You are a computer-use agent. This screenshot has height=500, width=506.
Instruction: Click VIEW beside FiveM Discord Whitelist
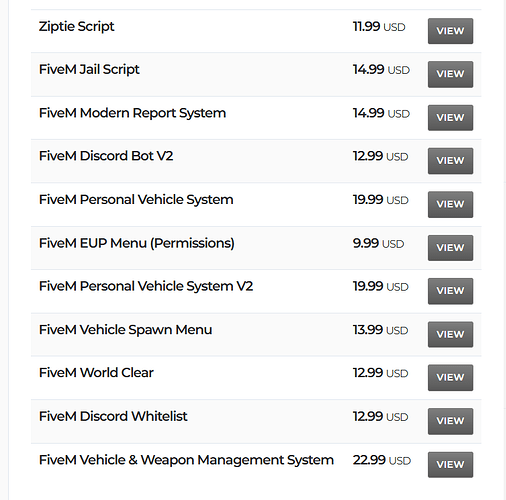click(x=450, y=421)
